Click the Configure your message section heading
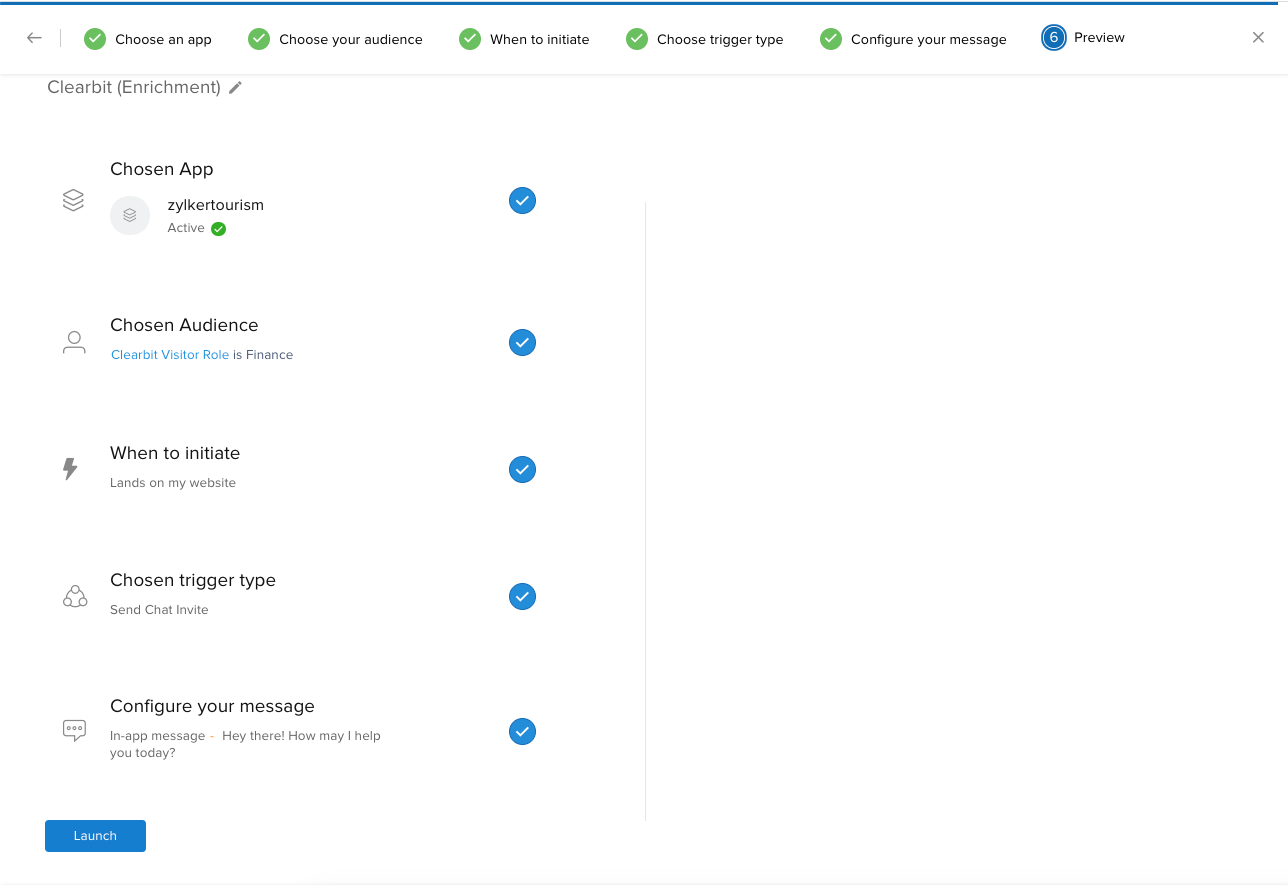Image resolution: width=1288 pixels, height=885 pixels. pos(212,706)
